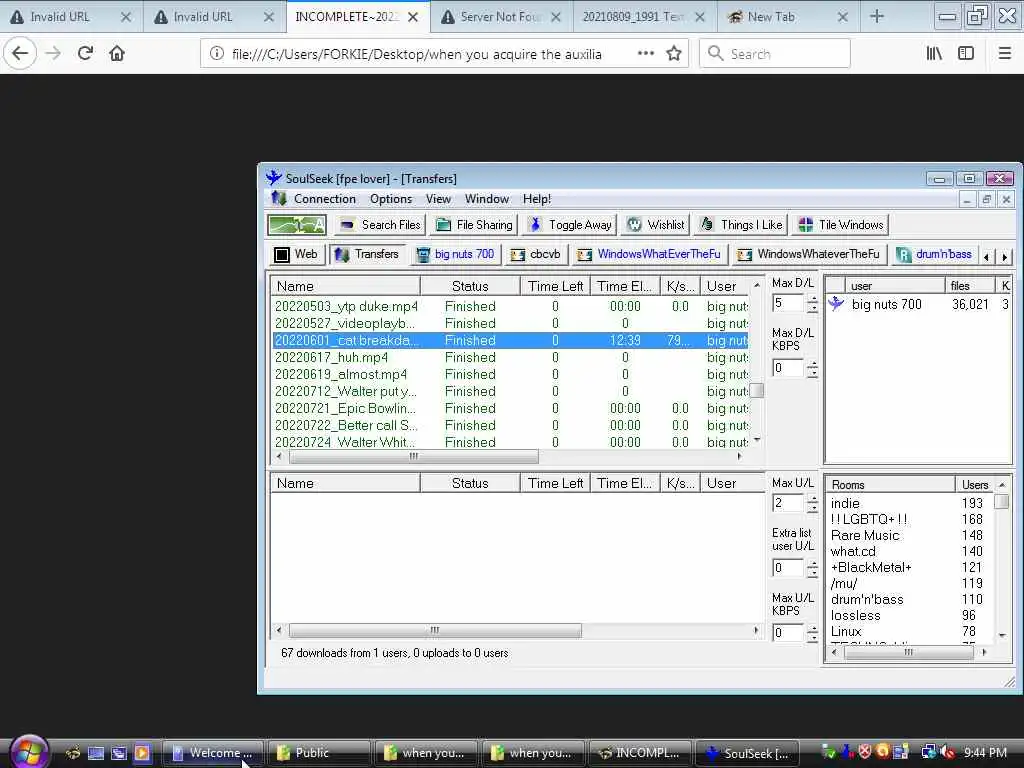Select the /mu/ room
The height and width of the screenshot is (768, 1024).
coord(844,583)
